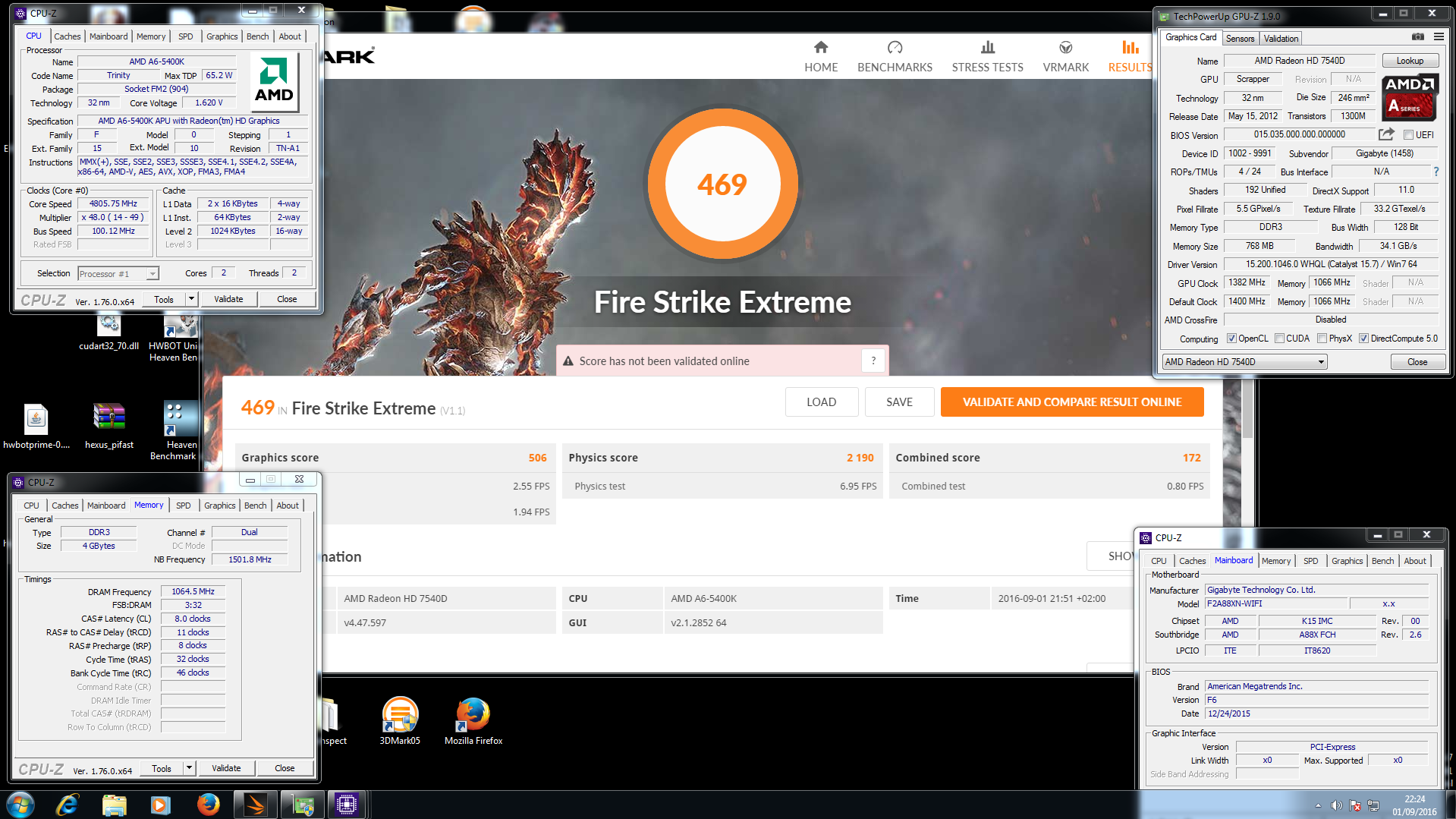1456x819 pixels.
Task: Click the BIOS export share icon in GPU-Z
Action: [1386, 134]
